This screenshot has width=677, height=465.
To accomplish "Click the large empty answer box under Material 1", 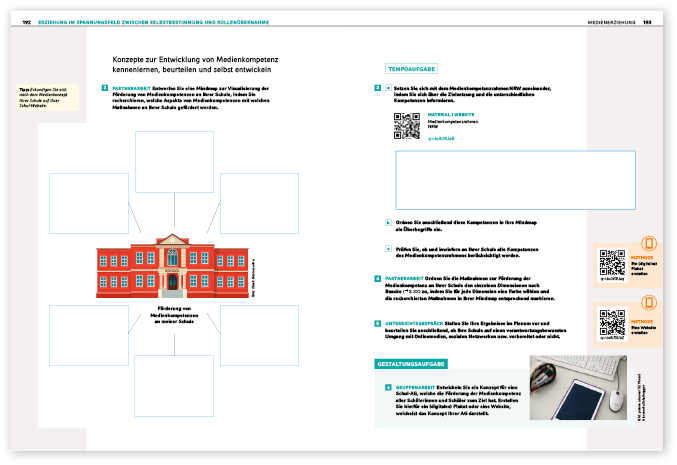I will click(515, 179).
